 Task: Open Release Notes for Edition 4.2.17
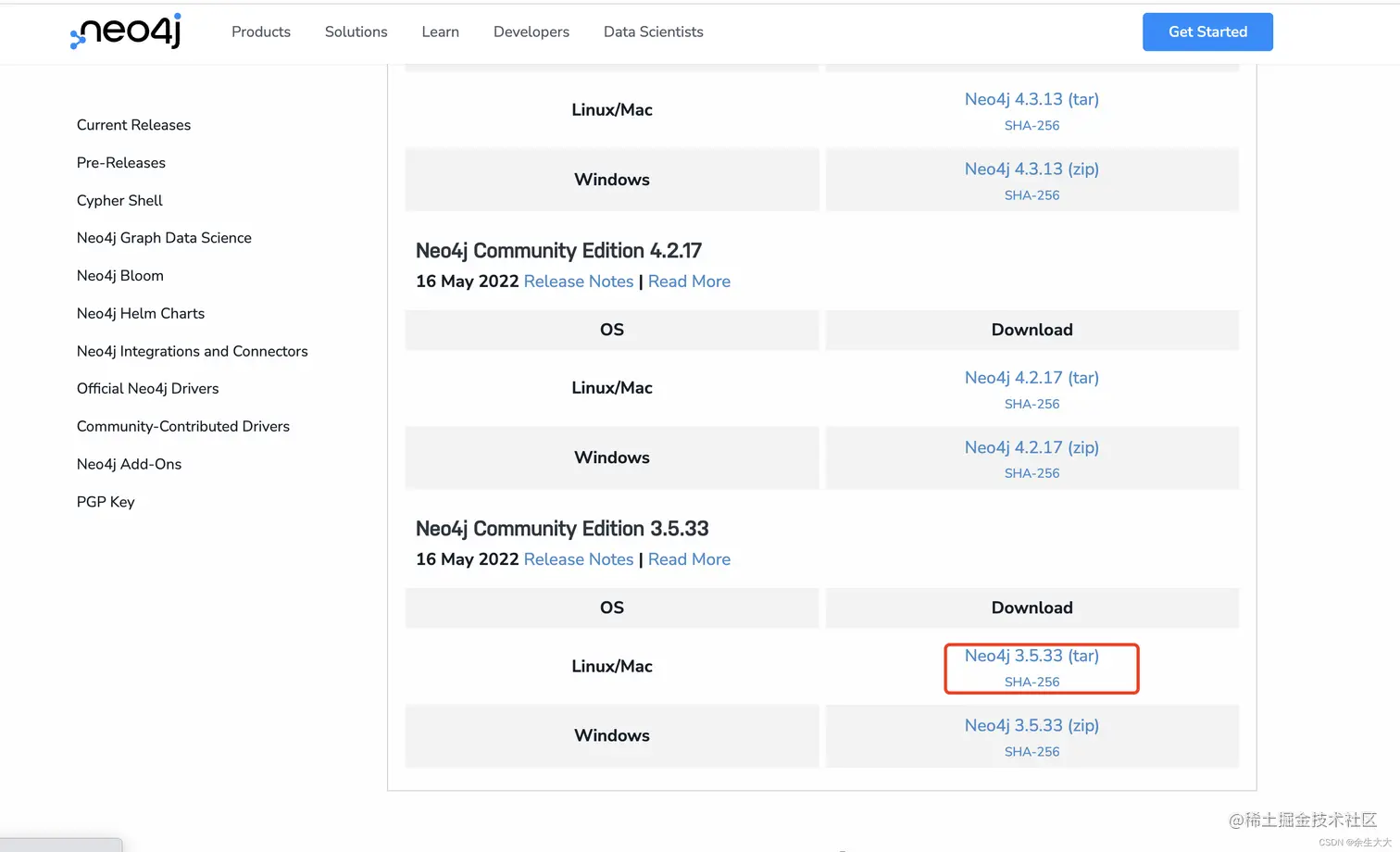point(579,282)
